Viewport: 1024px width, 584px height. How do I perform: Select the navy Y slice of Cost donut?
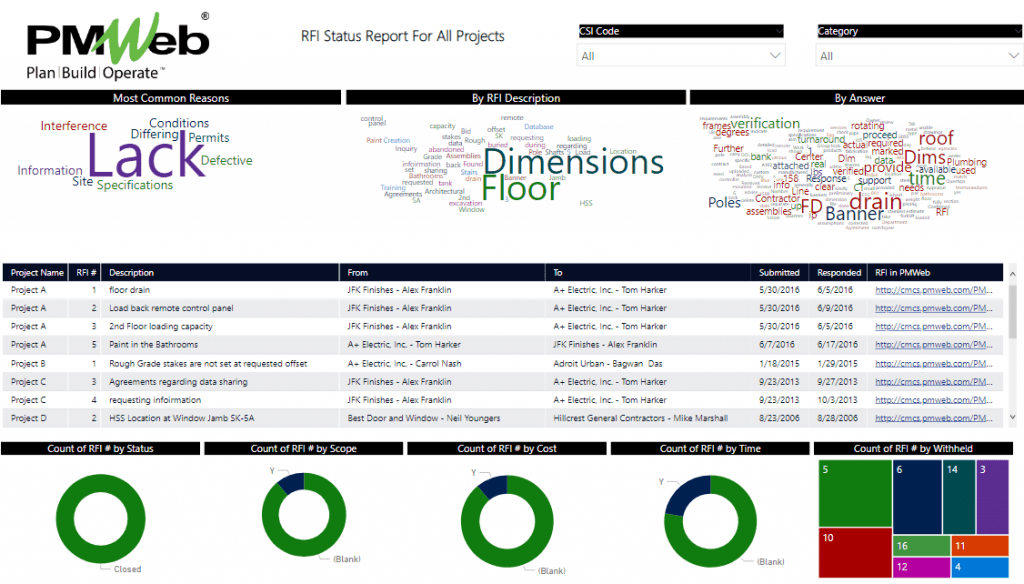(x=492, y=486)
